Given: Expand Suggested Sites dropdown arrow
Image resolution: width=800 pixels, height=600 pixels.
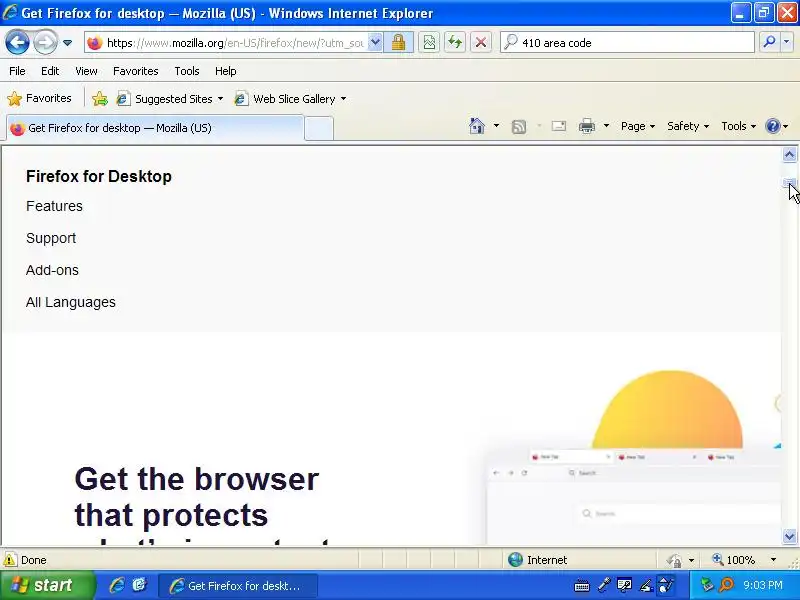Looking at the screenshot, I should click(x=220, y=98).
